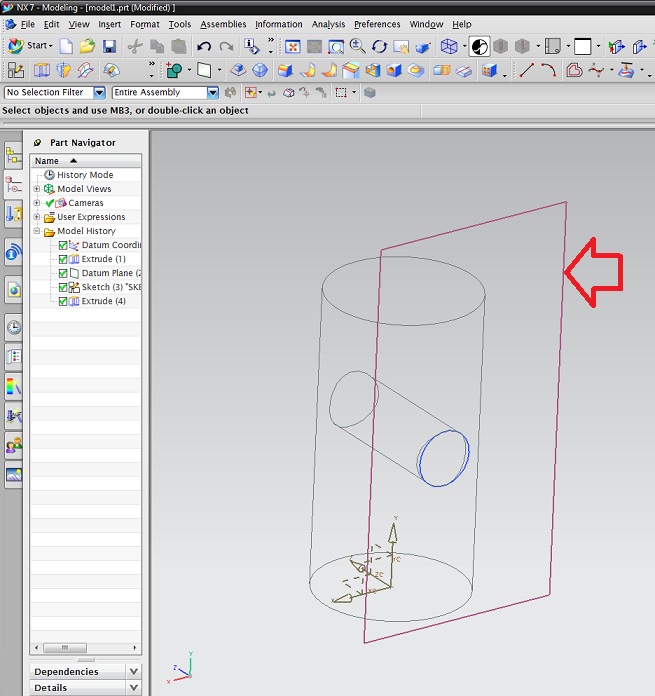655x696 pixels.
Task: Select History Mode in the navigator
Action: [x=85, y=175]
